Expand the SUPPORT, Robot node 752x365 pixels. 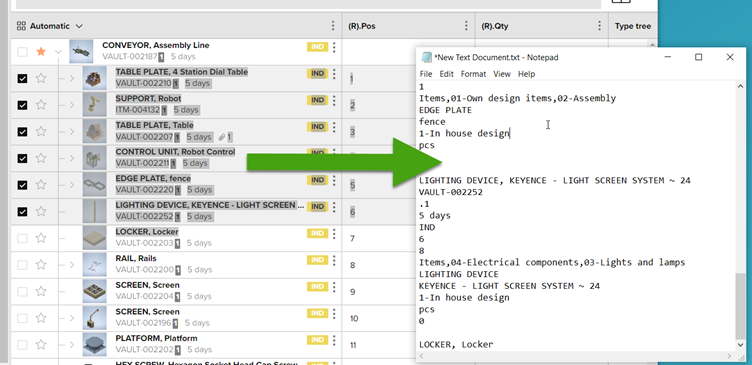(x=72, y=105)
